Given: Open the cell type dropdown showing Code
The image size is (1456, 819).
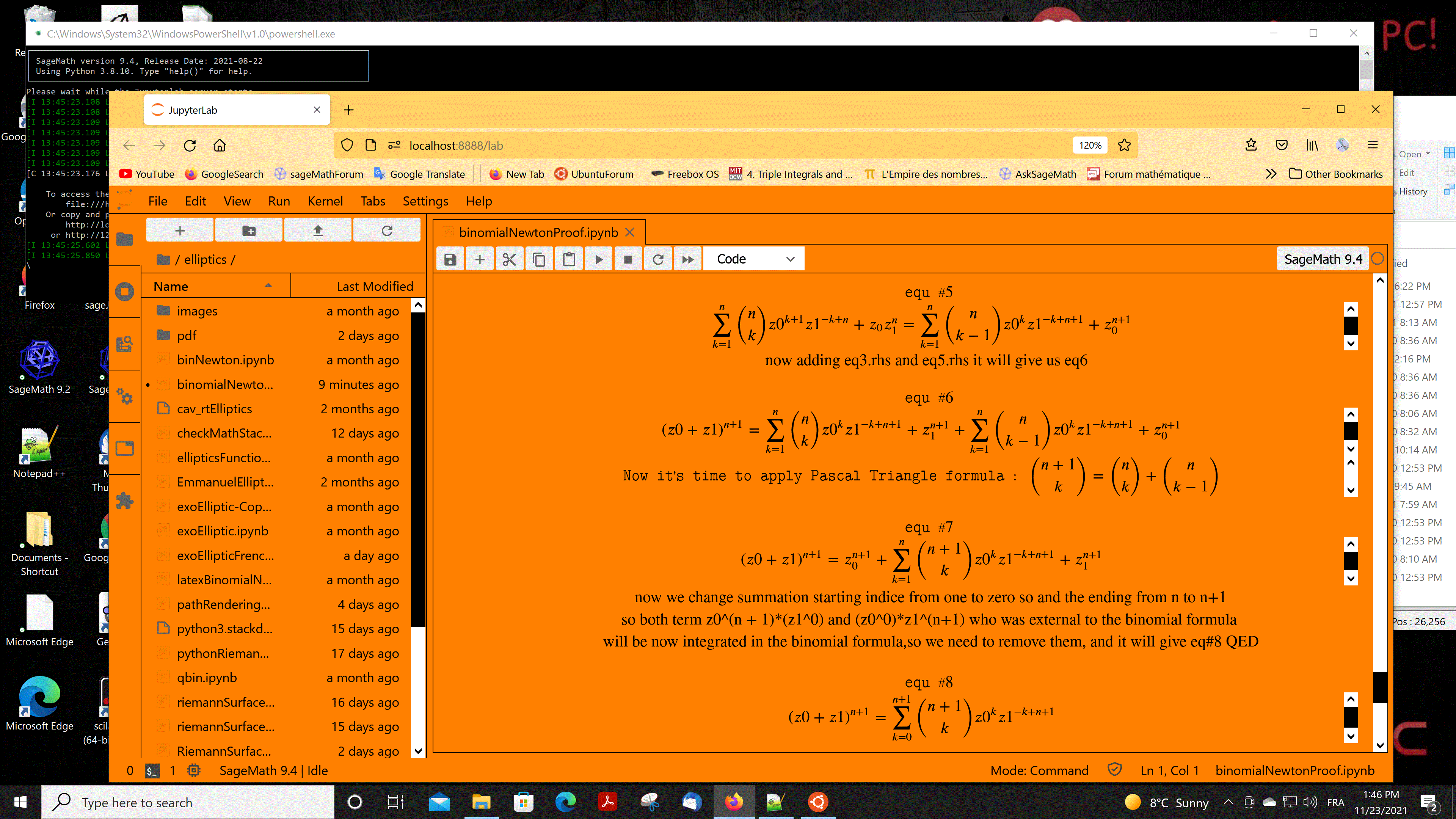Looking at the screenshot, I should [753, 258].
